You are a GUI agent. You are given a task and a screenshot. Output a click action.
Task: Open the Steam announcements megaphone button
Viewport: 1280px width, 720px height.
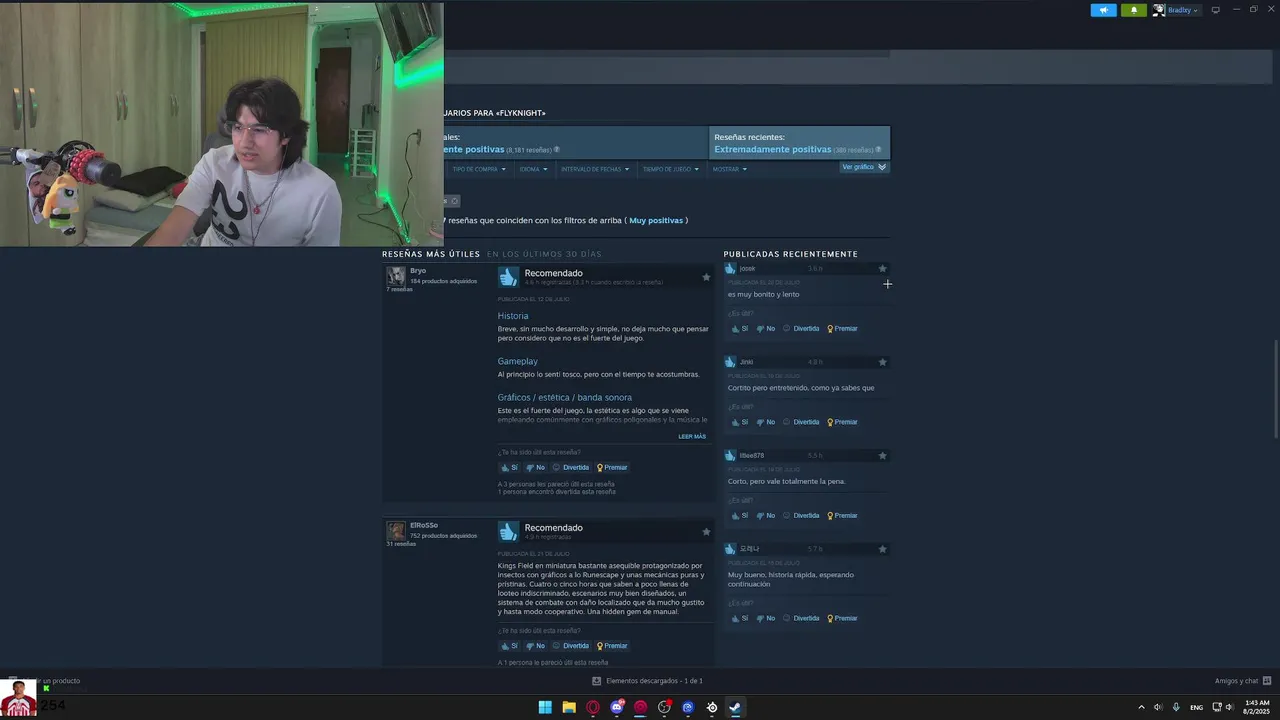[x=1103, y=10]
